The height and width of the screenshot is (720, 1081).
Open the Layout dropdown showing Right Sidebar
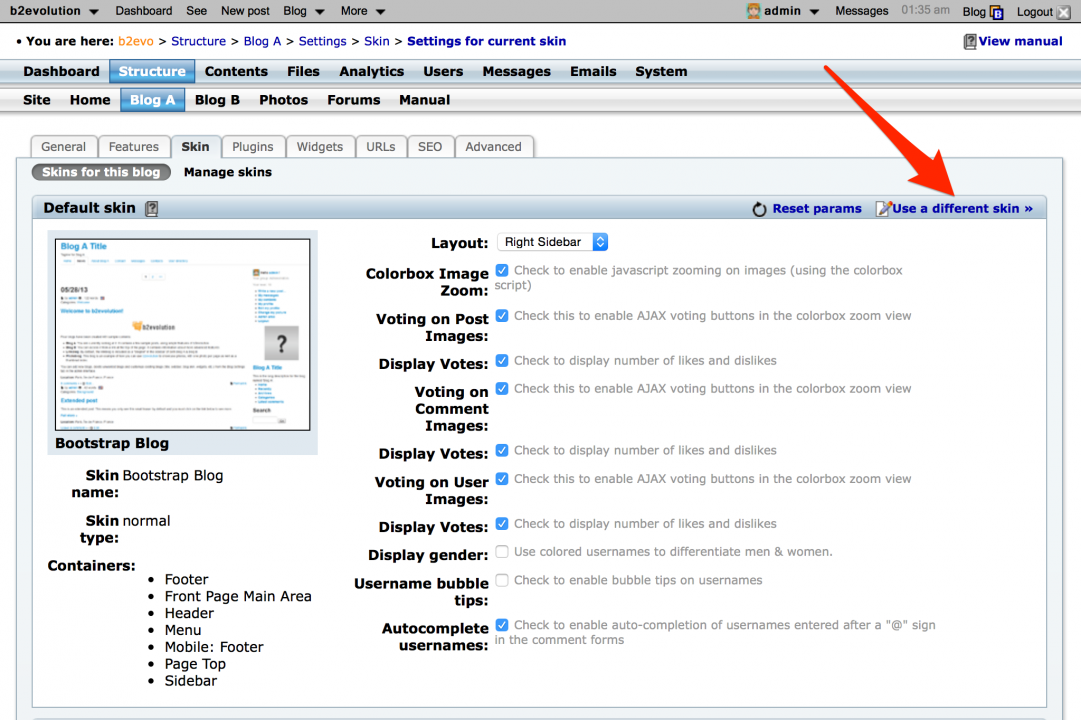click(x=552, y=242)
